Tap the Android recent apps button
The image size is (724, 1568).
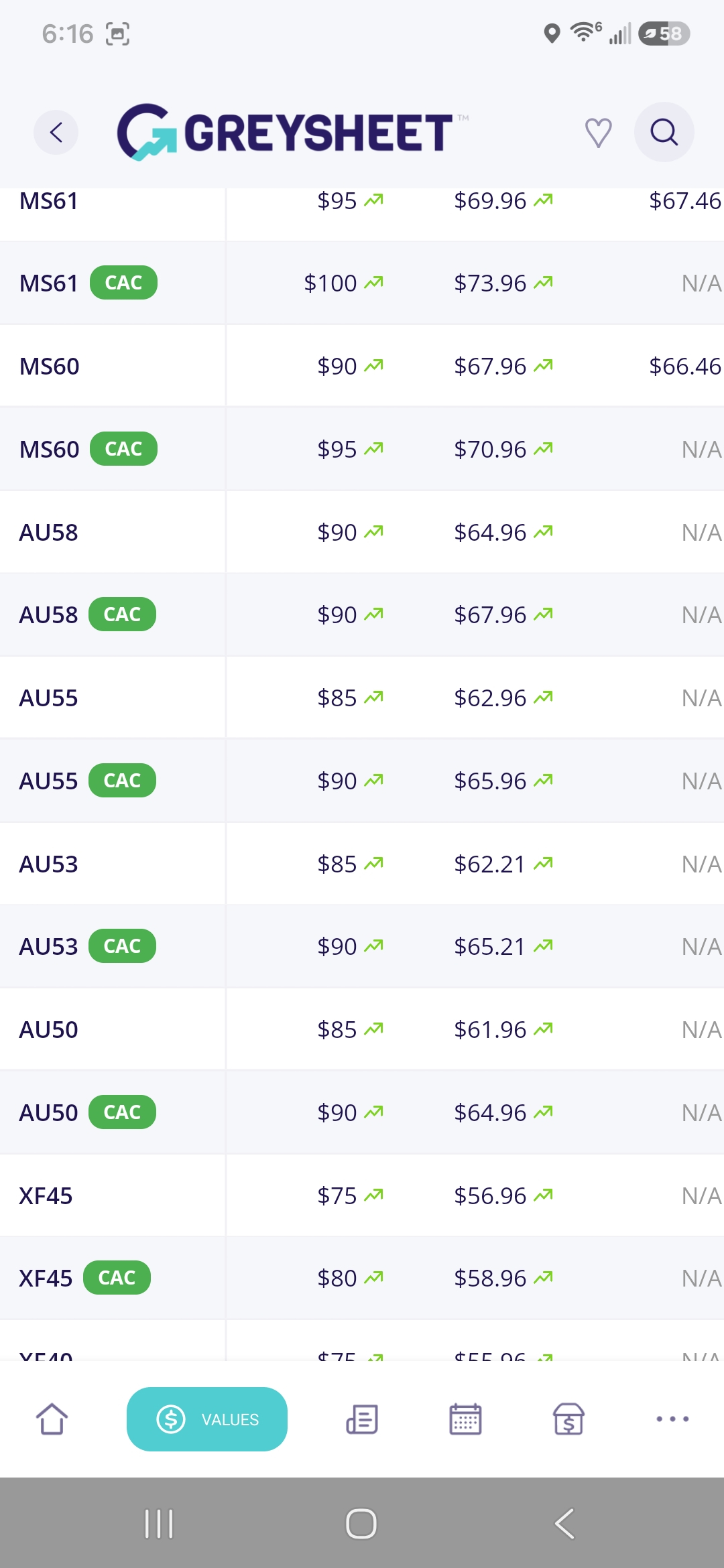pyautogui.click(x=159, y=1524)
